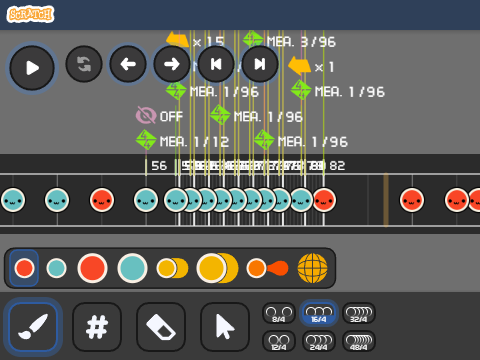Activate the paintbrush tool
Screen dimensions: 480x360
[x=33, y=327]
